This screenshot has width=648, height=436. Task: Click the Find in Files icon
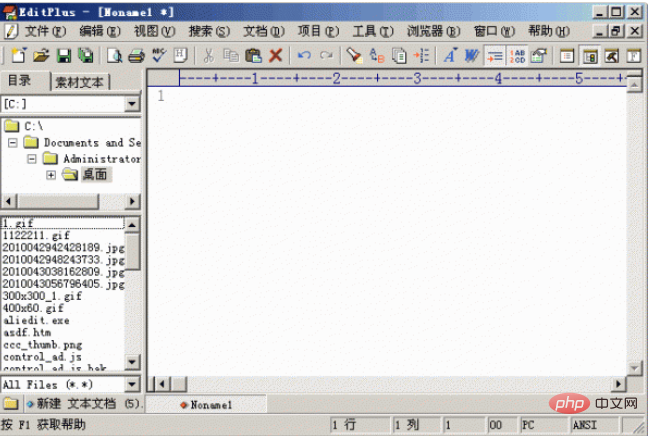[399, 55]
